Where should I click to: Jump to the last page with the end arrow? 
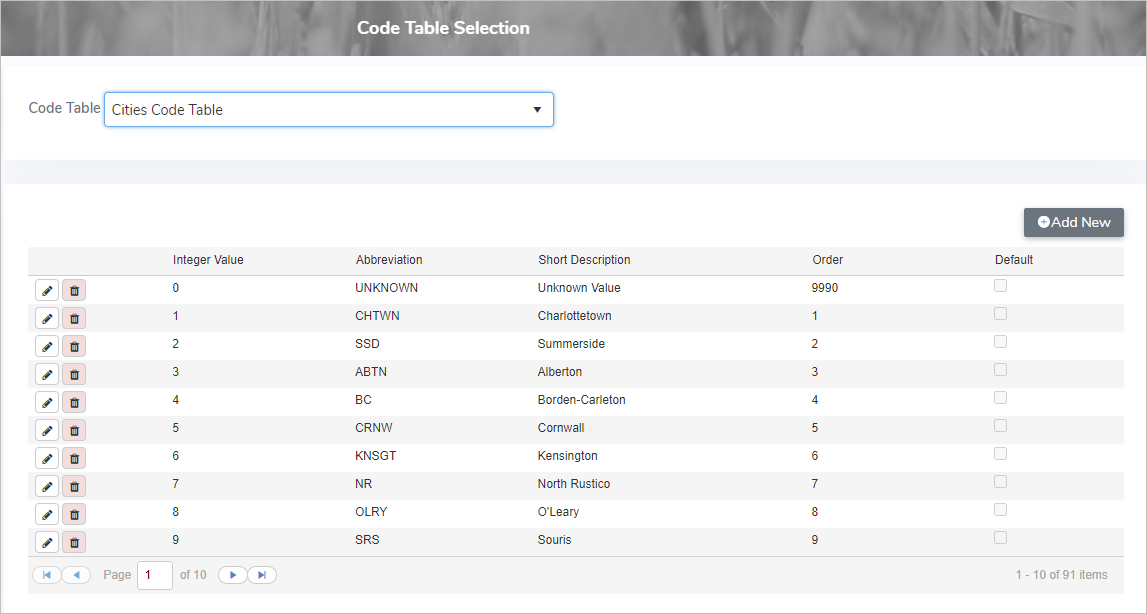coord(261,574)
